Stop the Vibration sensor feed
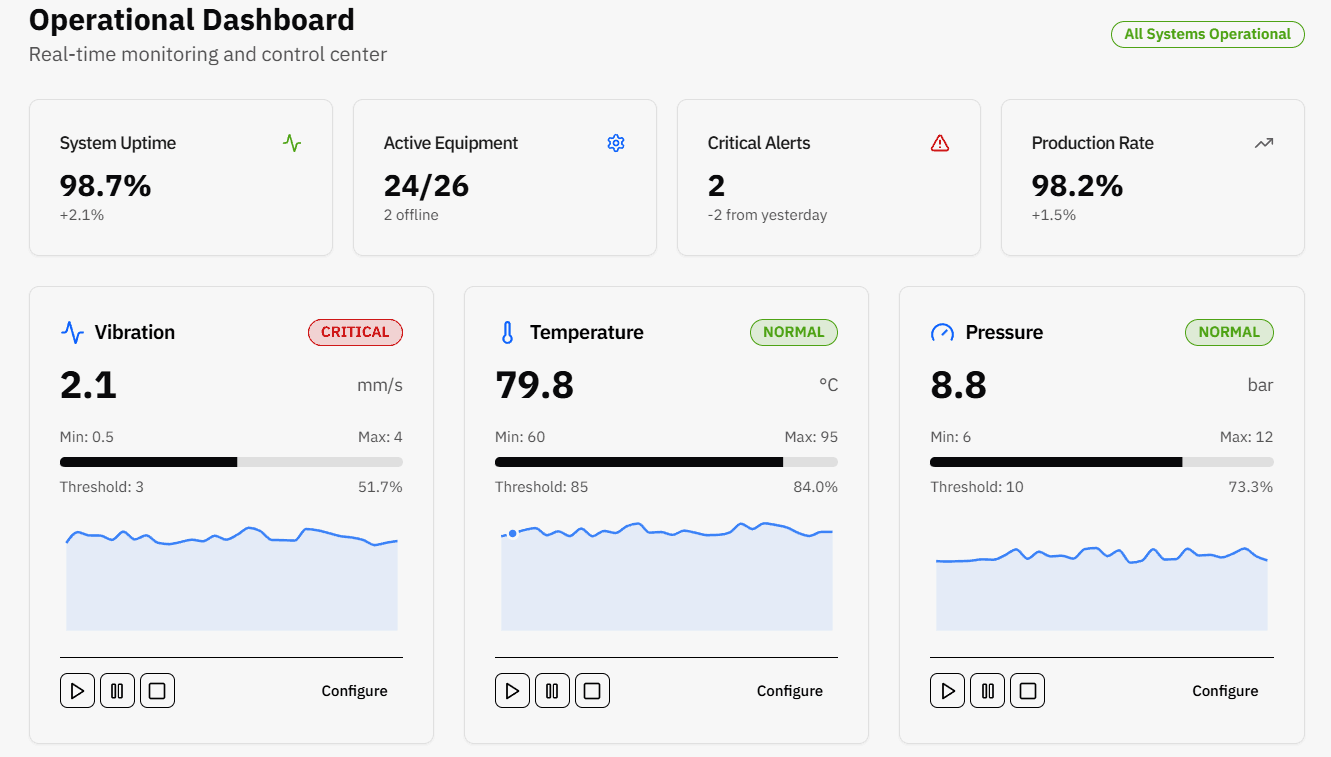The width and height of the screenshot is (1331, 757). [157, 691]
